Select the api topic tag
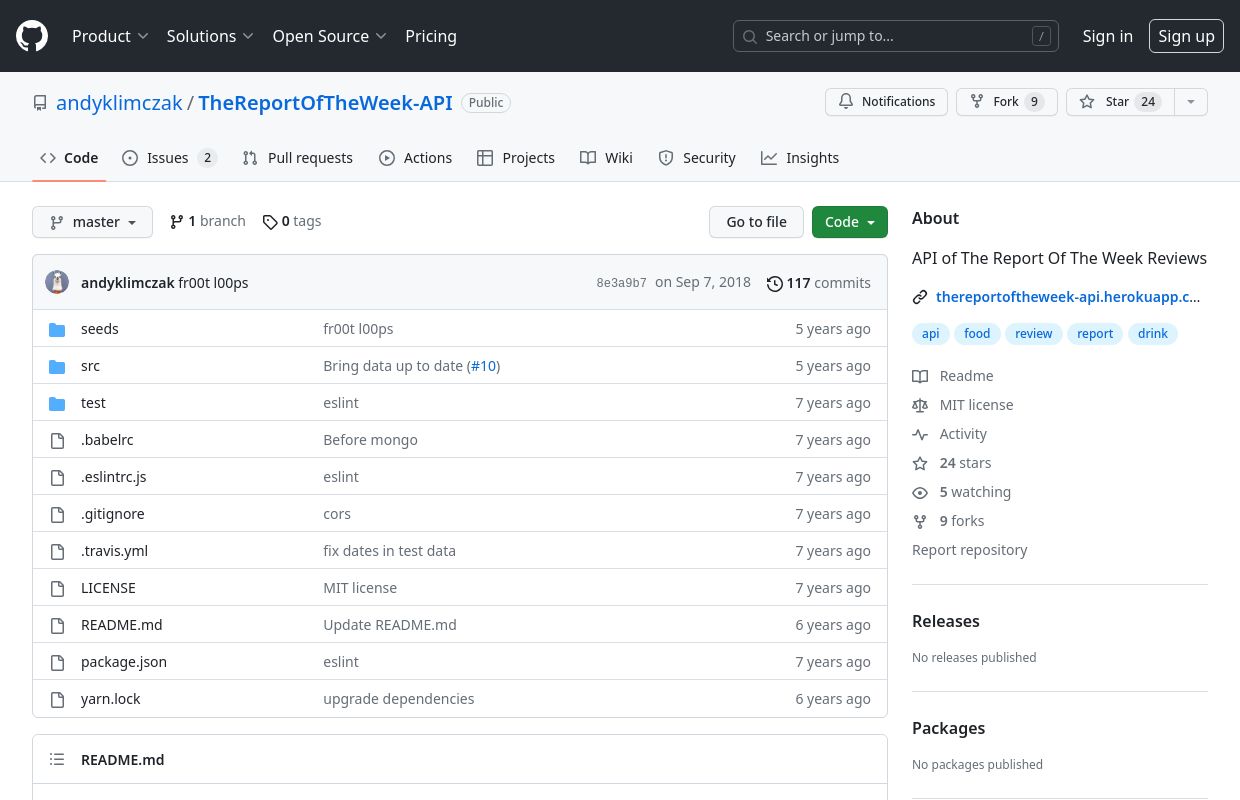 (x=930, y=334)
